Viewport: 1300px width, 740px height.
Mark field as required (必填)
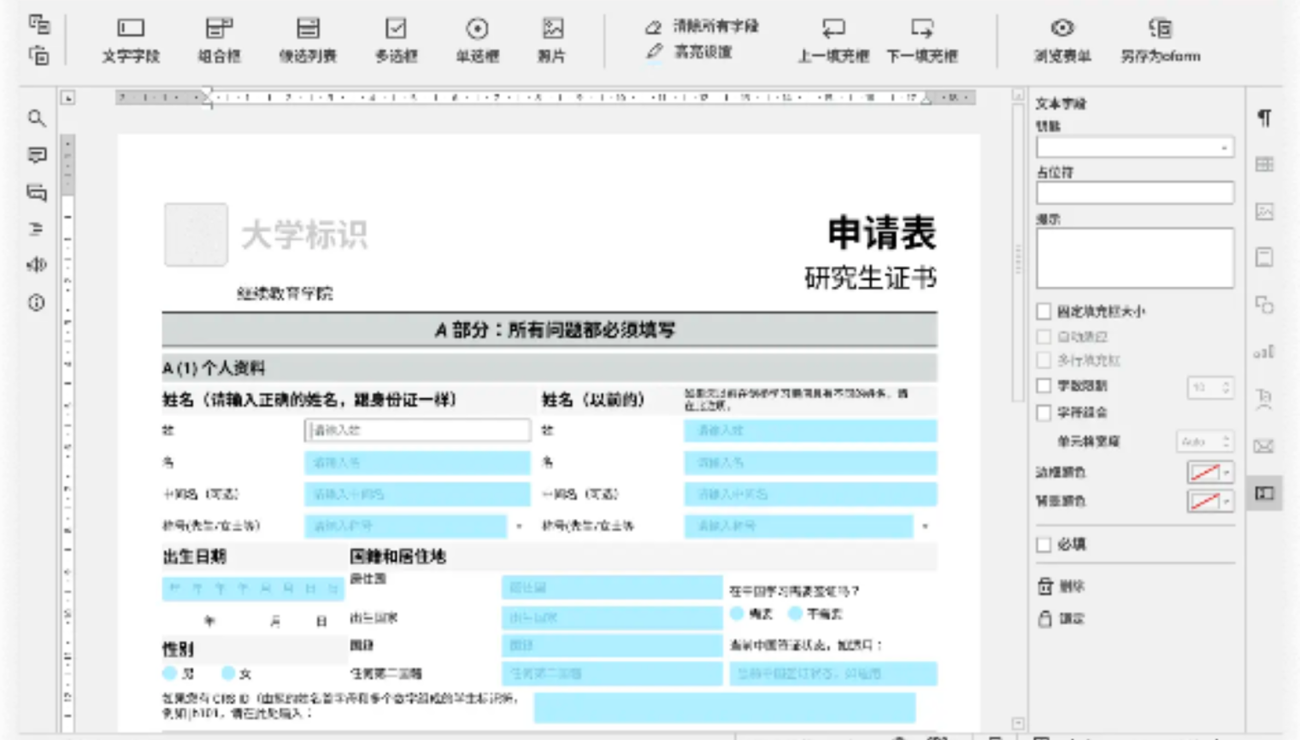tap(1044, 545)
